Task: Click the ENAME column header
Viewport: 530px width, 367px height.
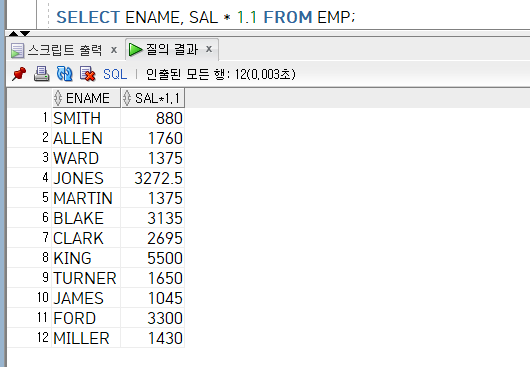Action: pos(87,98)
